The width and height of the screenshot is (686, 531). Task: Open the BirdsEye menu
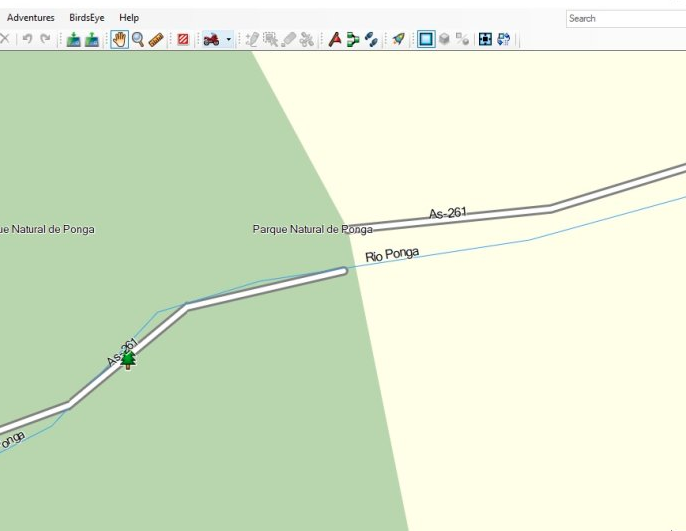87,18
